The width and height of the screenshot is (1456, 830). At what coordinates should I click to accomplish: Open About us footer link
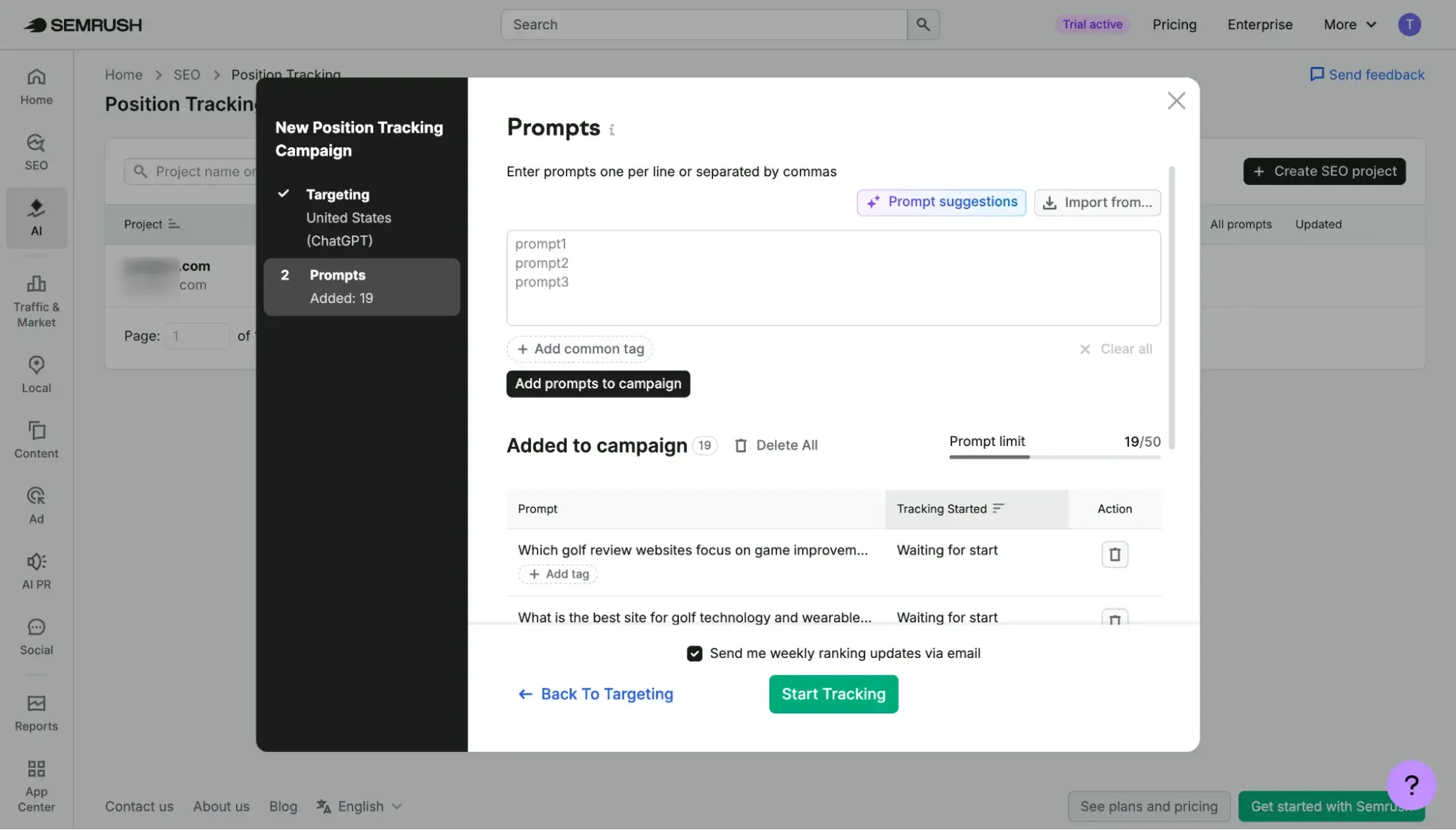point(221,807)
